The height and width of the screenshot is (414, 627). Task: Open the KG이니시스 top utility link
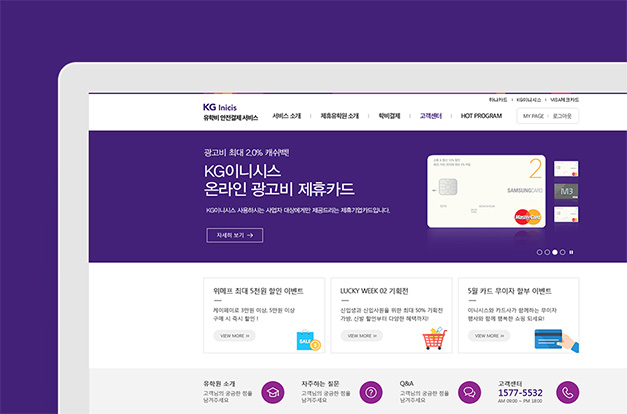click(x=528, y=100)
